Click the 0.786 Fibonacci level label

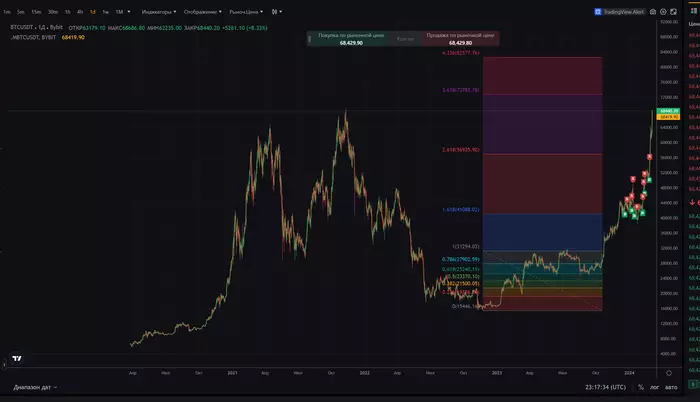(461, 260)
